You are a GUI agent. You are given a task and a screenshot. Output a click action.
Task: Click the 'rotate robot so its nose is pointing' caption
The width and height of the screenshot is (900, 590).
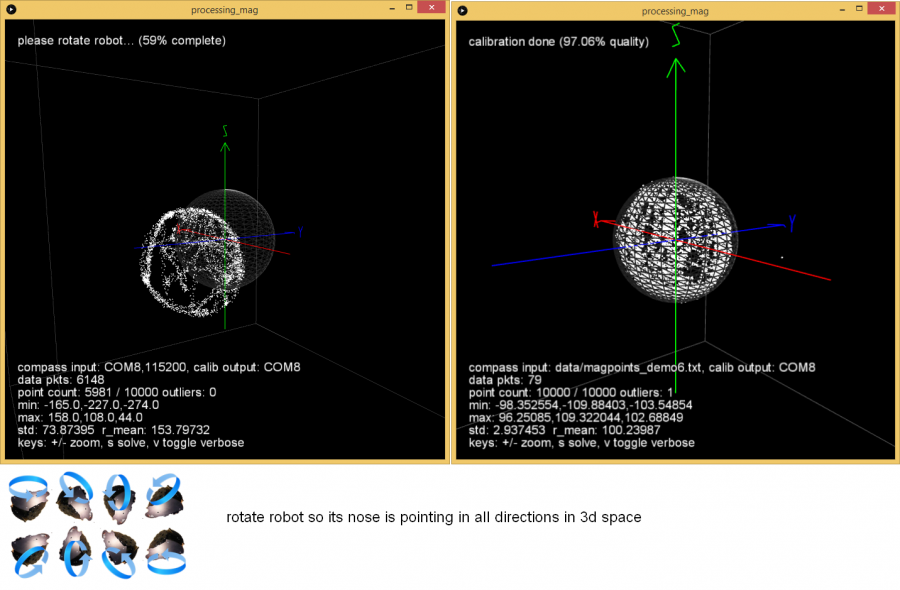pyautogui.click(x=433, y=517)
